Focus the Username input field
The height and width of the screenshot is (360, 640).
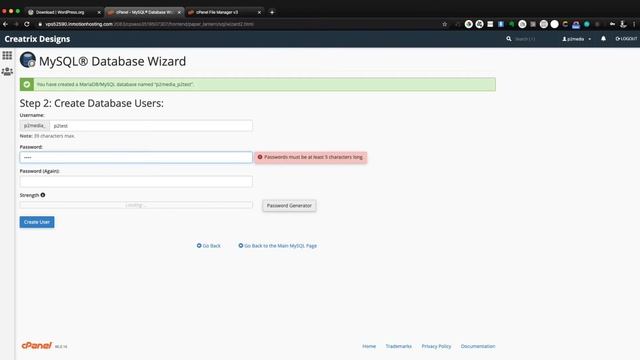tap(151, 126)
